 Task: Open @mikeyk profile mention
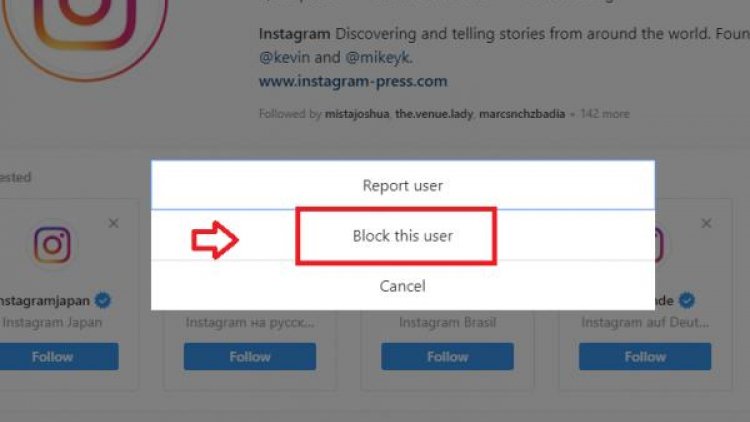click(378, 57)
